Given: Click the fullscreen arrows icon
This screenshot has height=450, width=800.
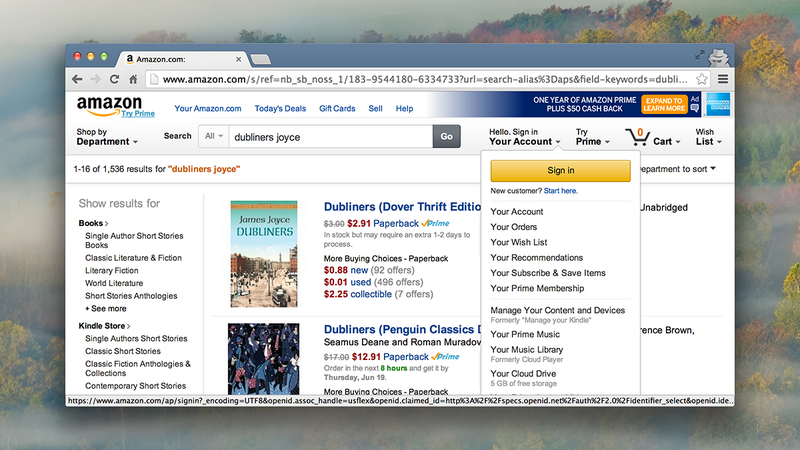Looking at the screenshot, I should [x=699, y=55].
